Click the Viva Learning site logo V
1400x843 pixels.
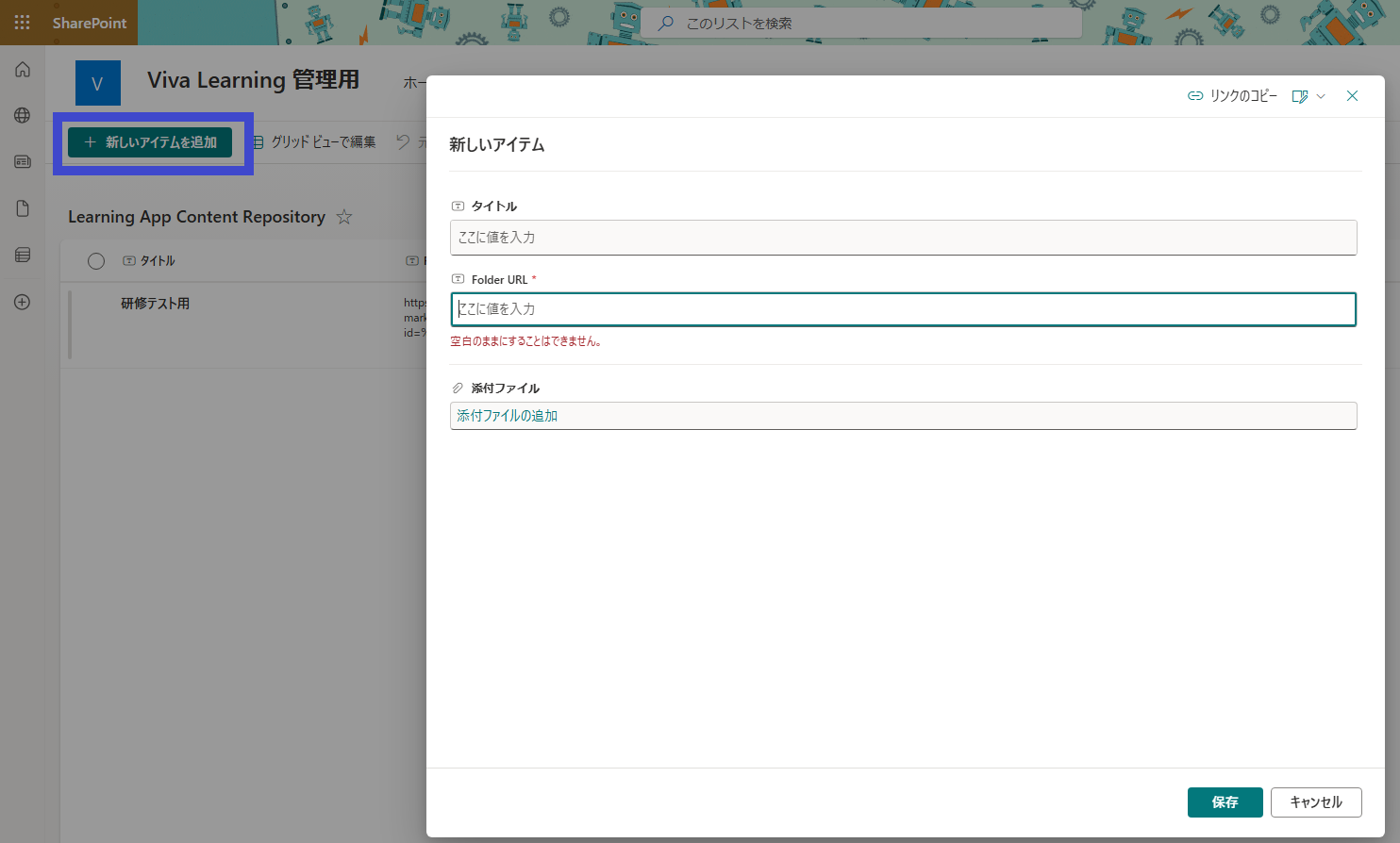pyautogui.click(x=98, y=83)
